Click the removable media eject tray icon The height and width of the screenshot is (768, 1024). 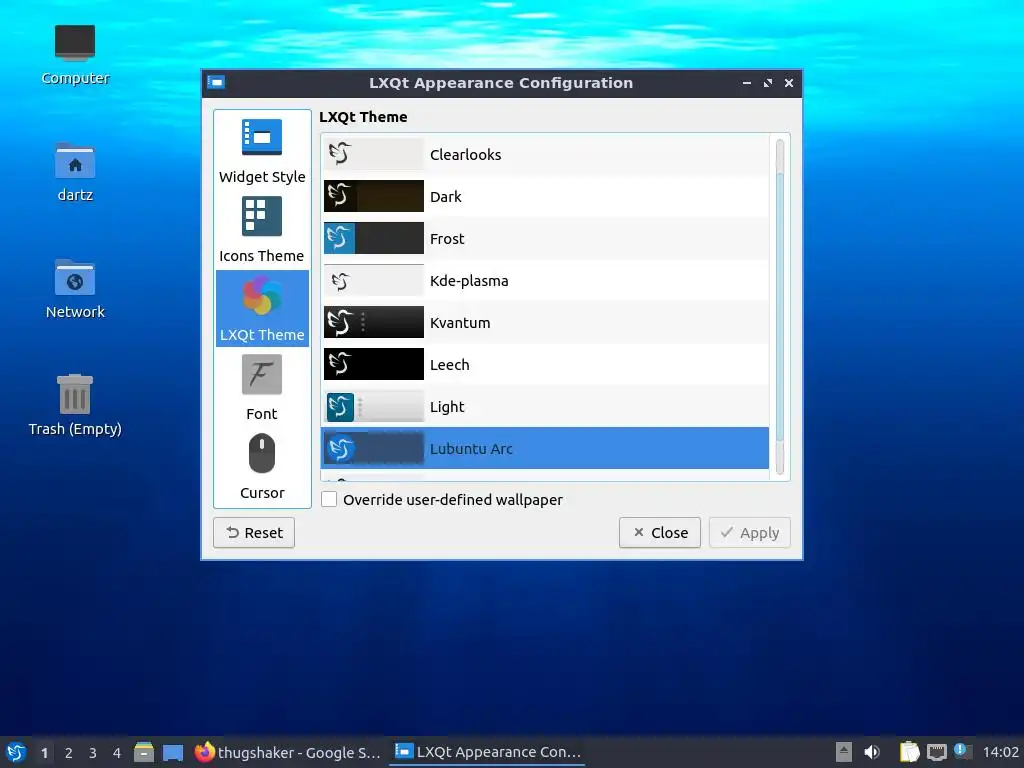click(x=844, y=752)
